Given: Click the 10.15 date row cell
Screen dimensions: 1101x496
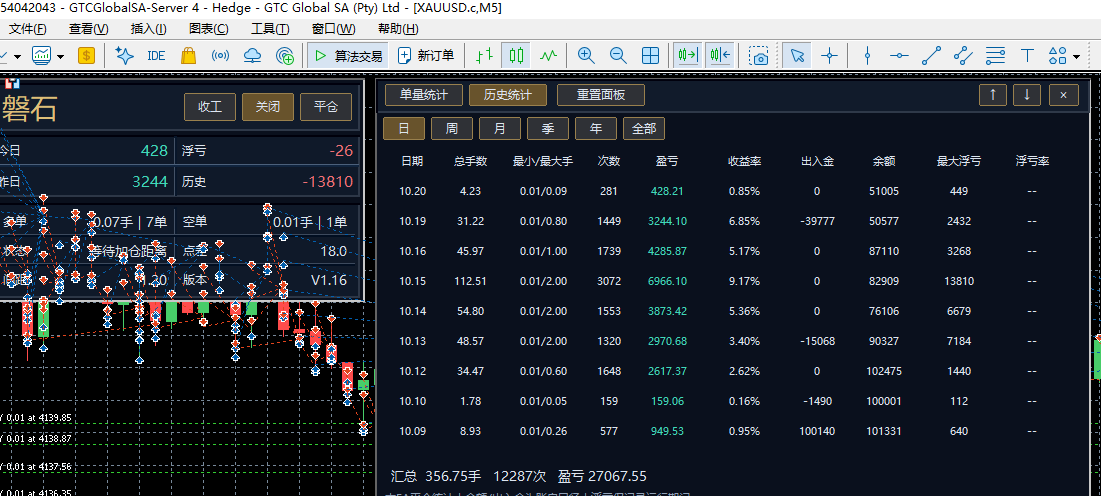Looking at the screenshot, I should coord(412,281).
